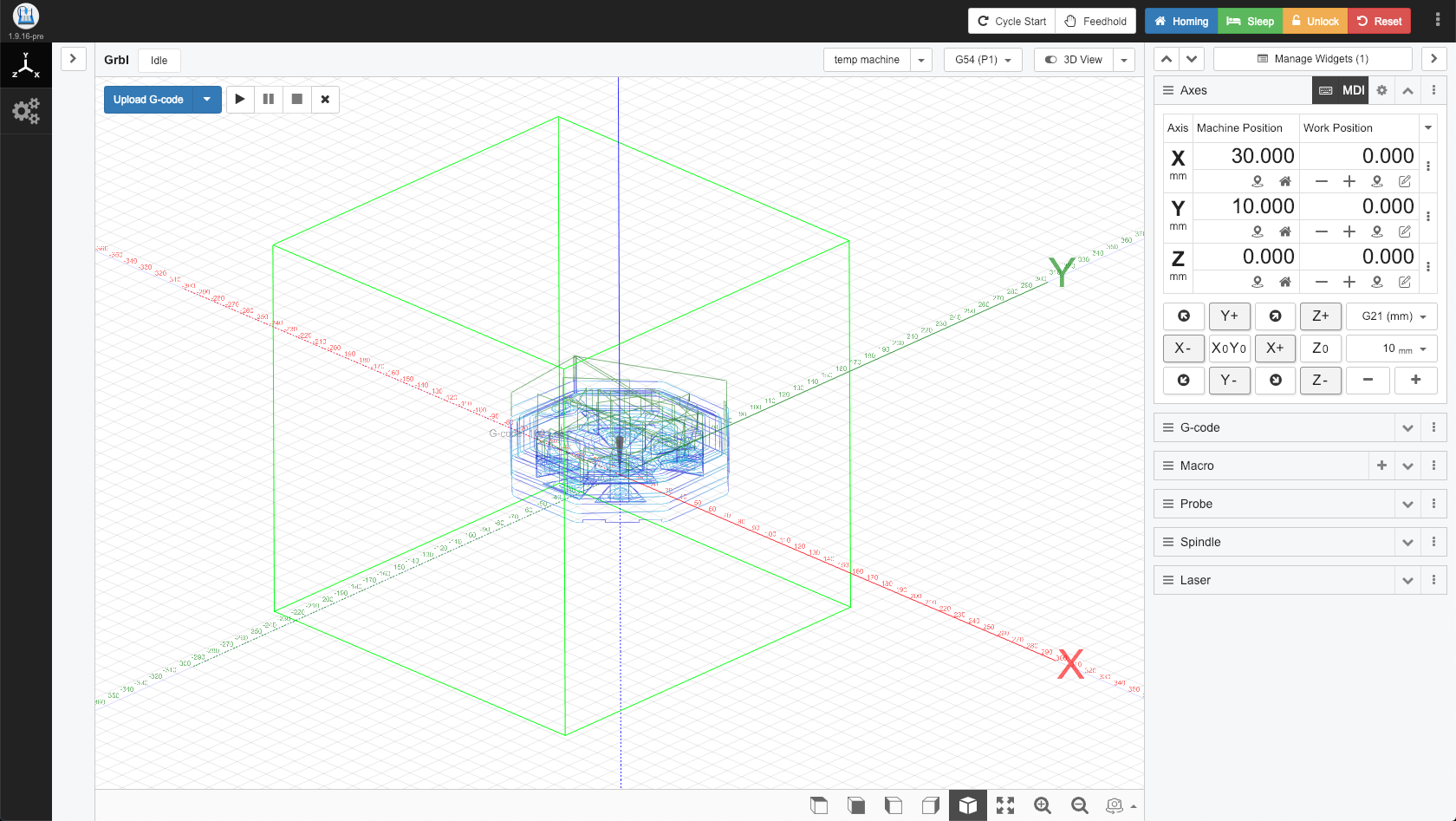Edit the Y work position with pencil icon
The image size is (1456, 821).
[1404, 231]
